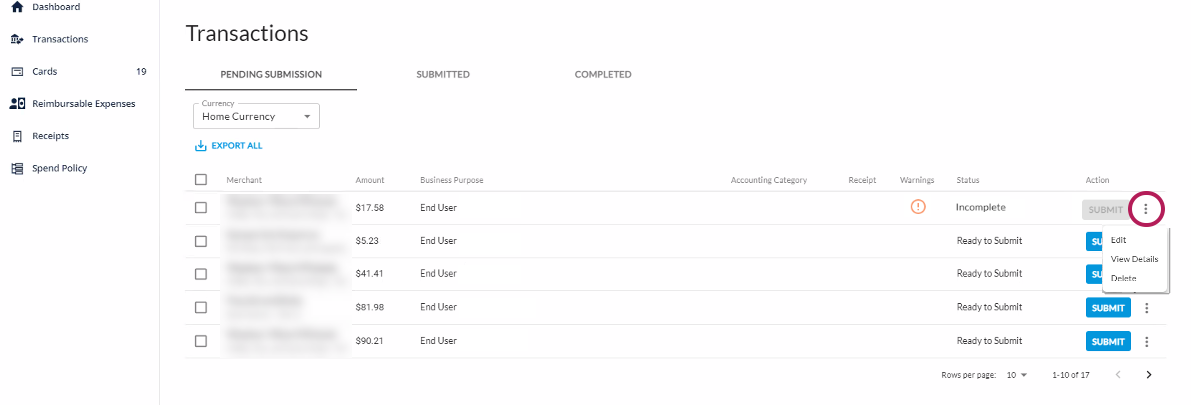Toggle the select-all header checkbox
The width and height of the screenshot is (1191, 405).
tap(201, 180)
